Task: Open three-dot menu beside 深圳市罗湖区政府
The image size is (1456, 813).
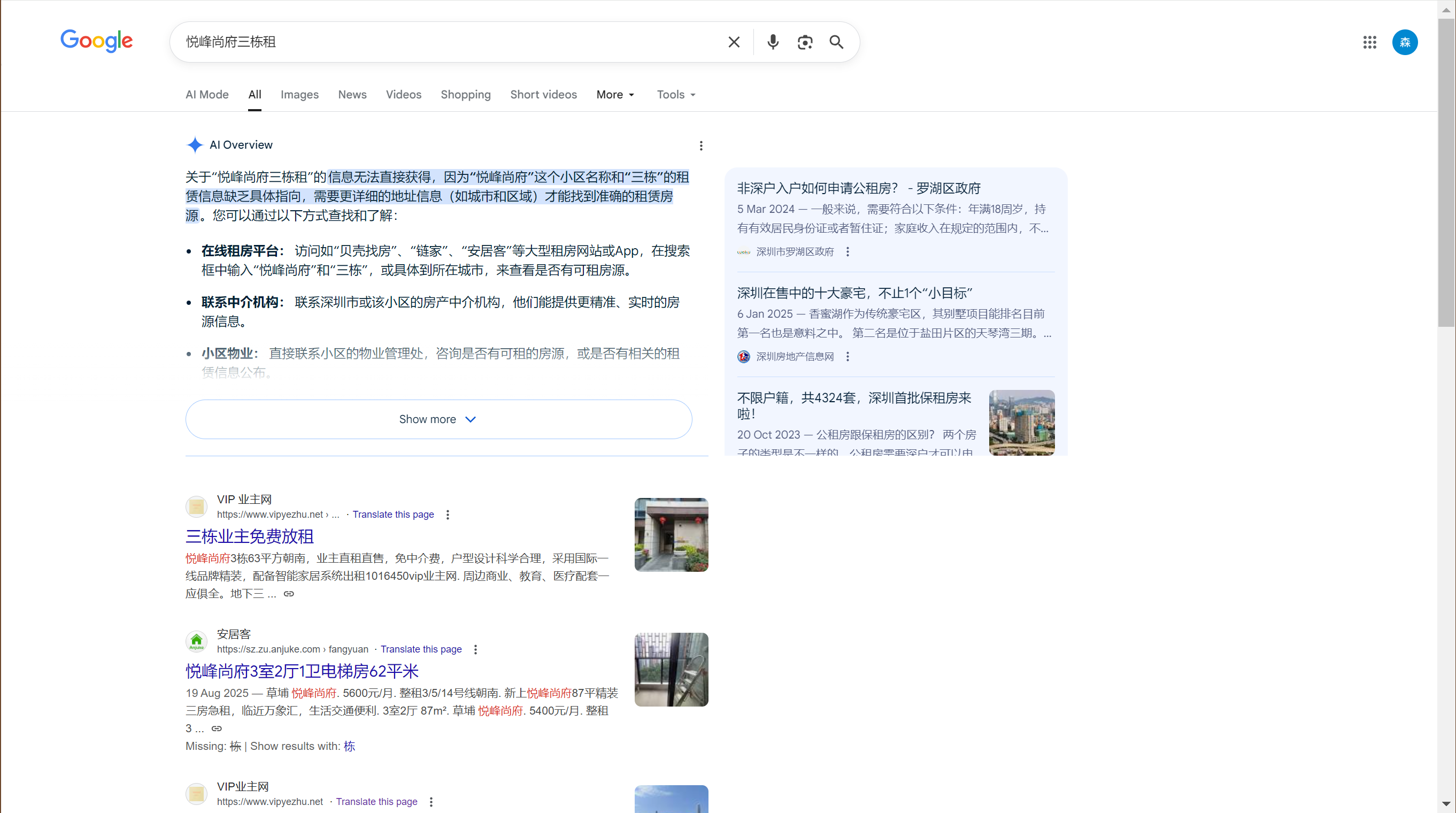Action: click(x=848, y=251)
